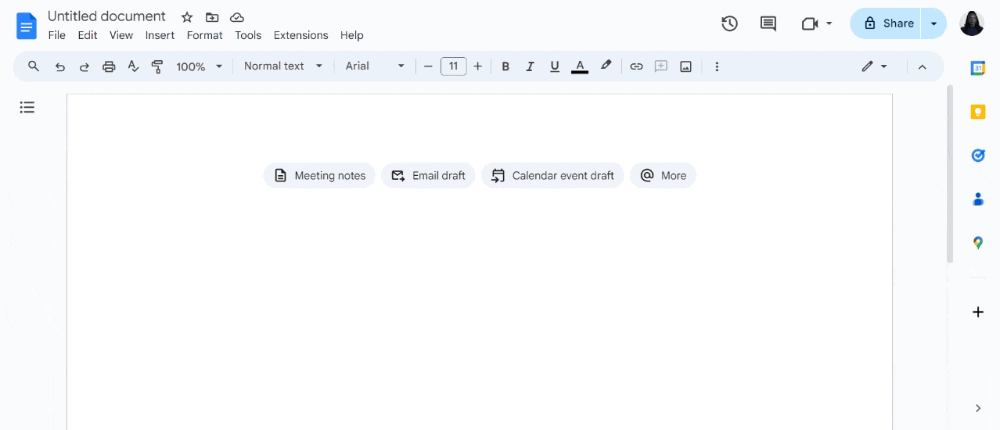This screenshot has height=430, width=1000.
Task: Star the Untitled document
Action: click(x=187, y=17)
